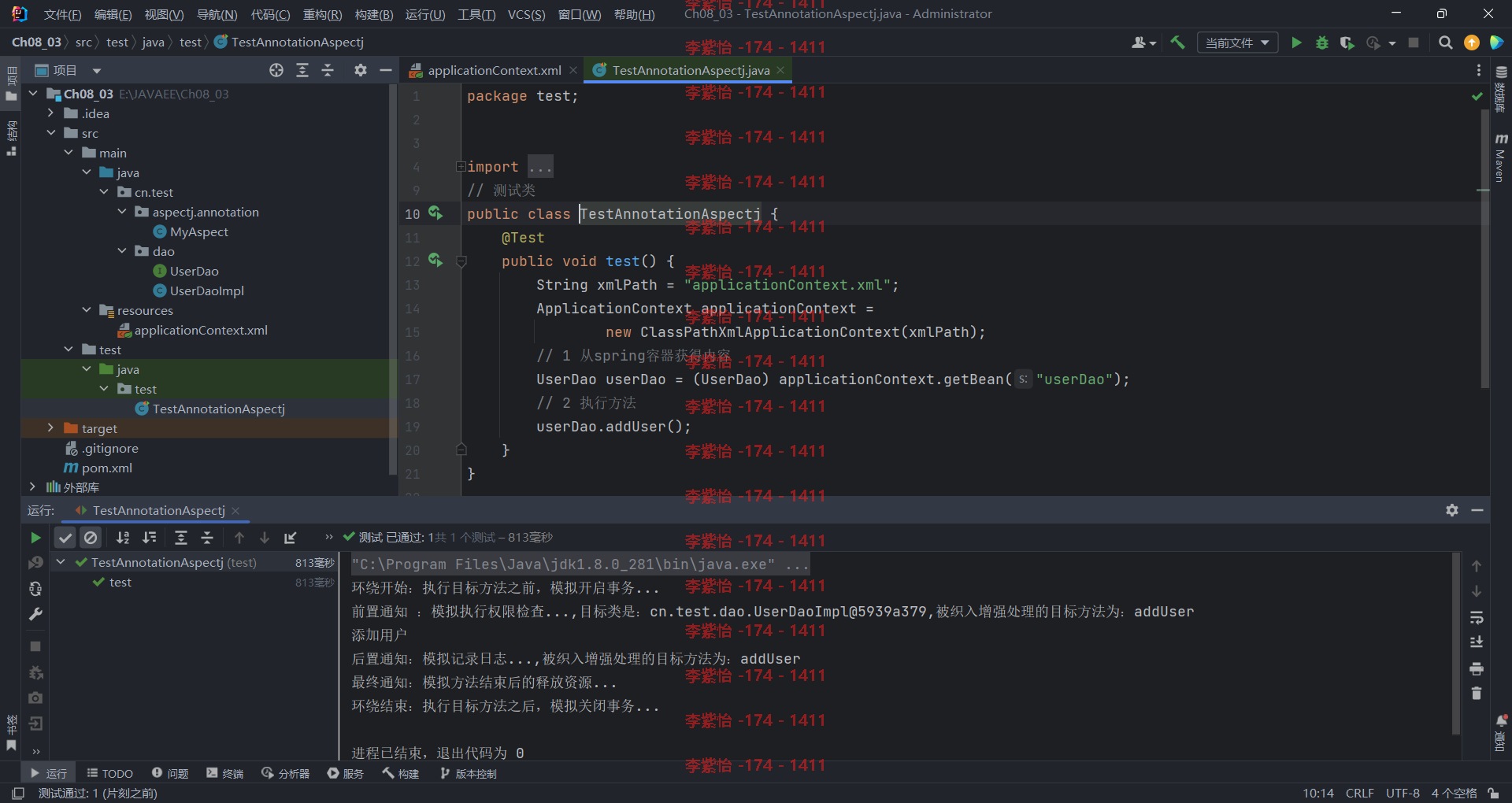Click the Search Everywhere magnifier icon

point(1445,43)
